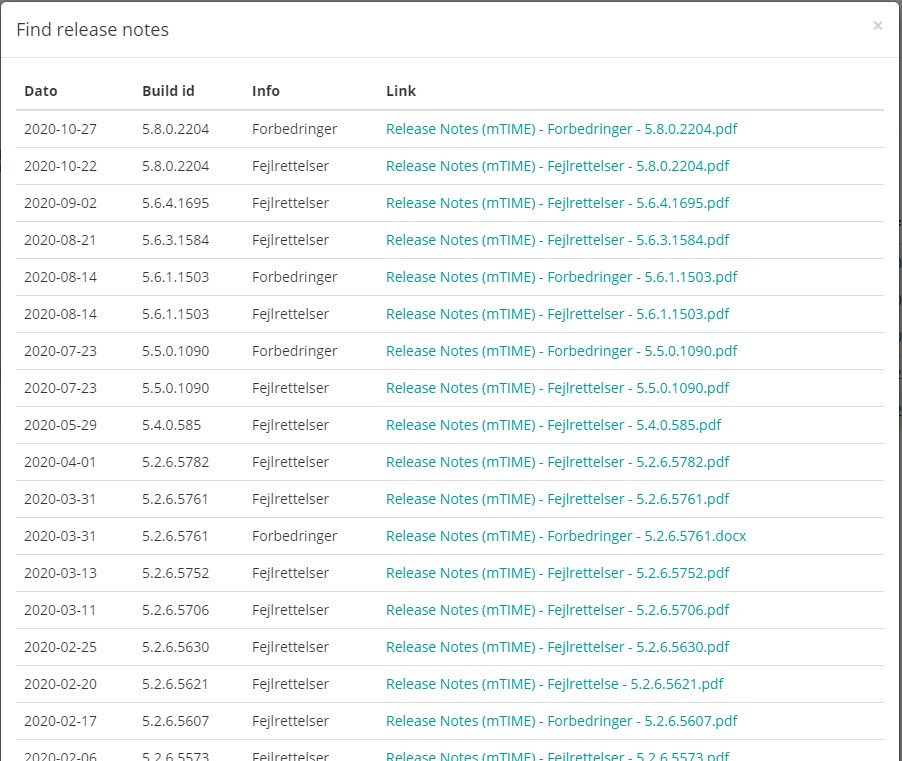The image size is (902, 761).
Task: Open Forbedringer 5.2.6.5607 release notes link
Action: click(561, 721)
